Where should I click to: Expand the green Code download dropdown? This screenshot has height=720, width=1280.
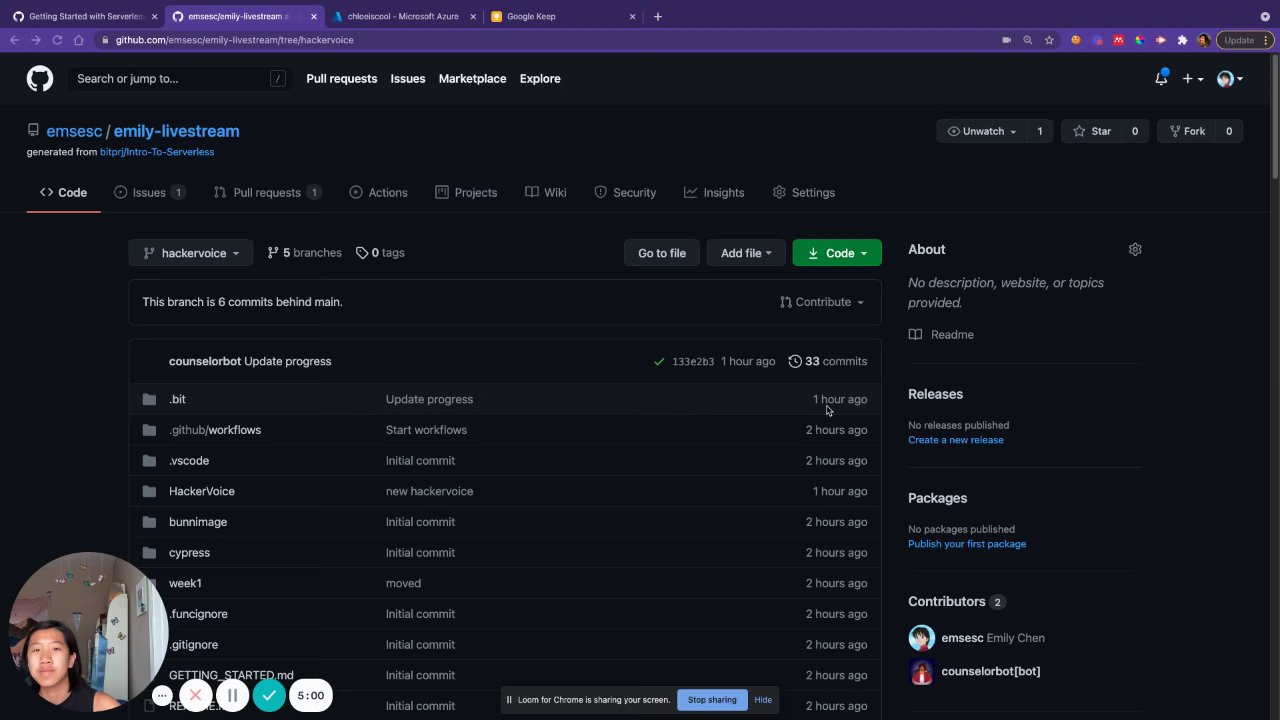click(837, 253)
